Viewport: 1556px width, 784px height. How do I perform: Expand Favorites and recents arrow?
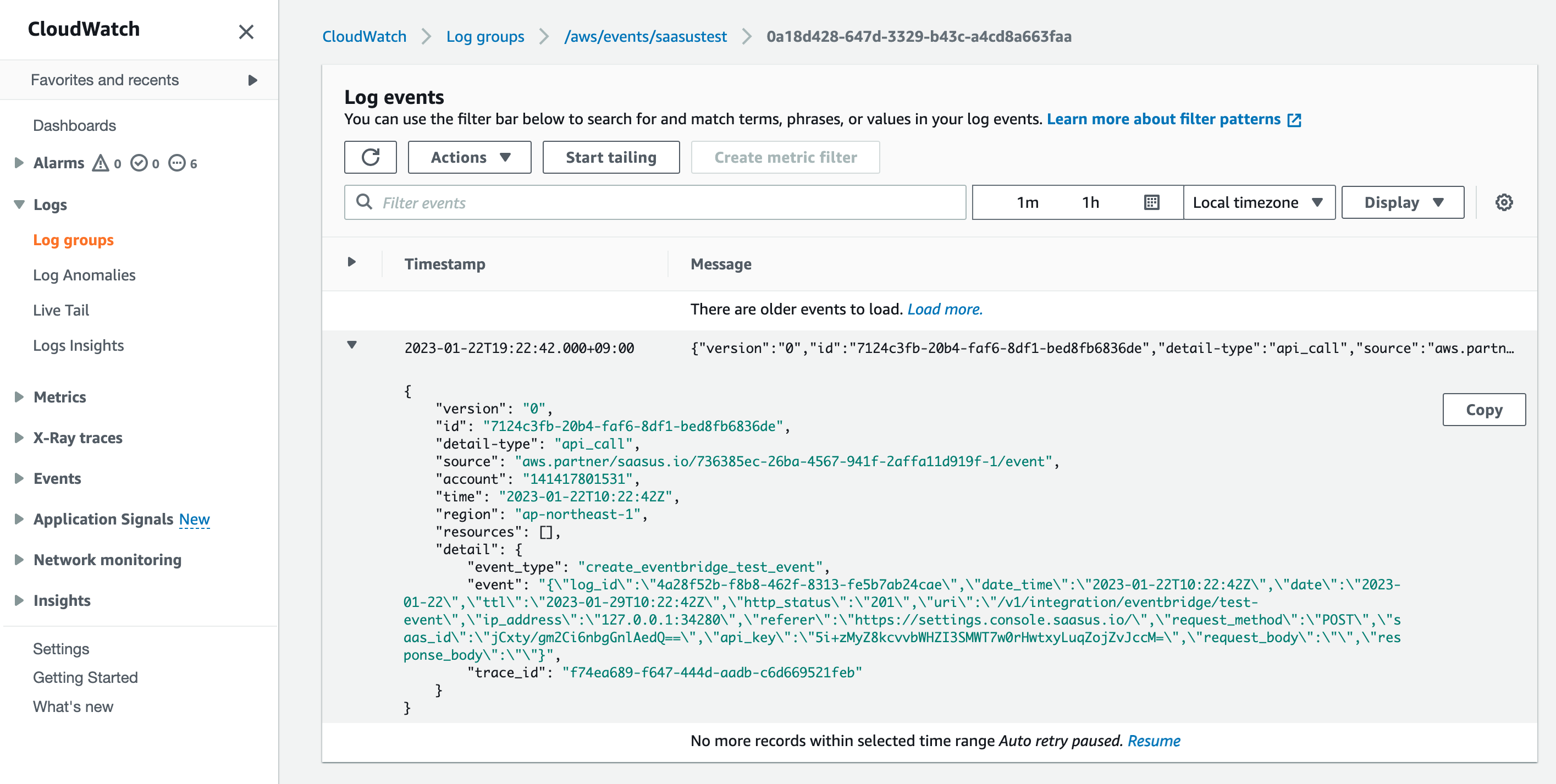click(x=252, y=80)
